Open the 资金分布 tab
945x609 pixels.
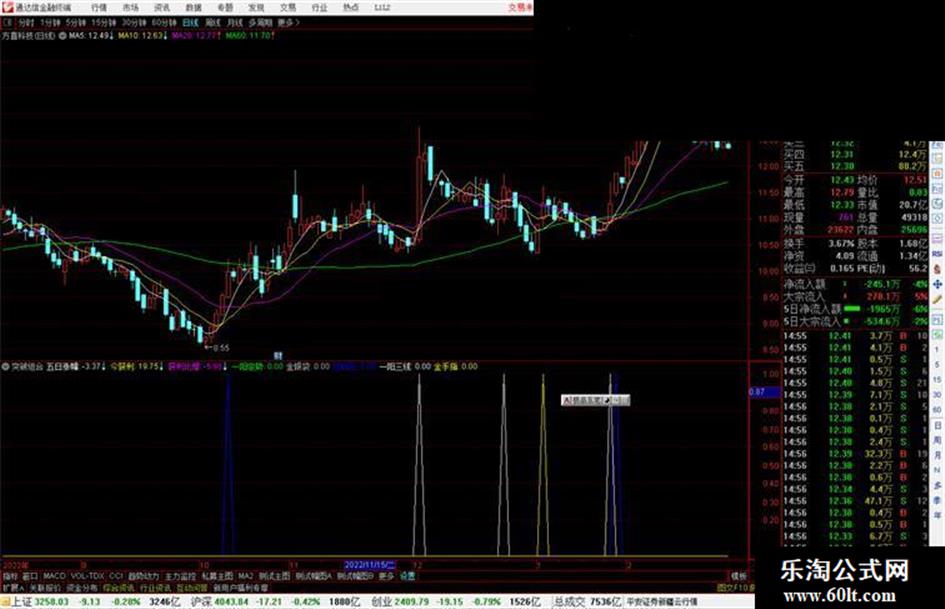coord(82,587)
